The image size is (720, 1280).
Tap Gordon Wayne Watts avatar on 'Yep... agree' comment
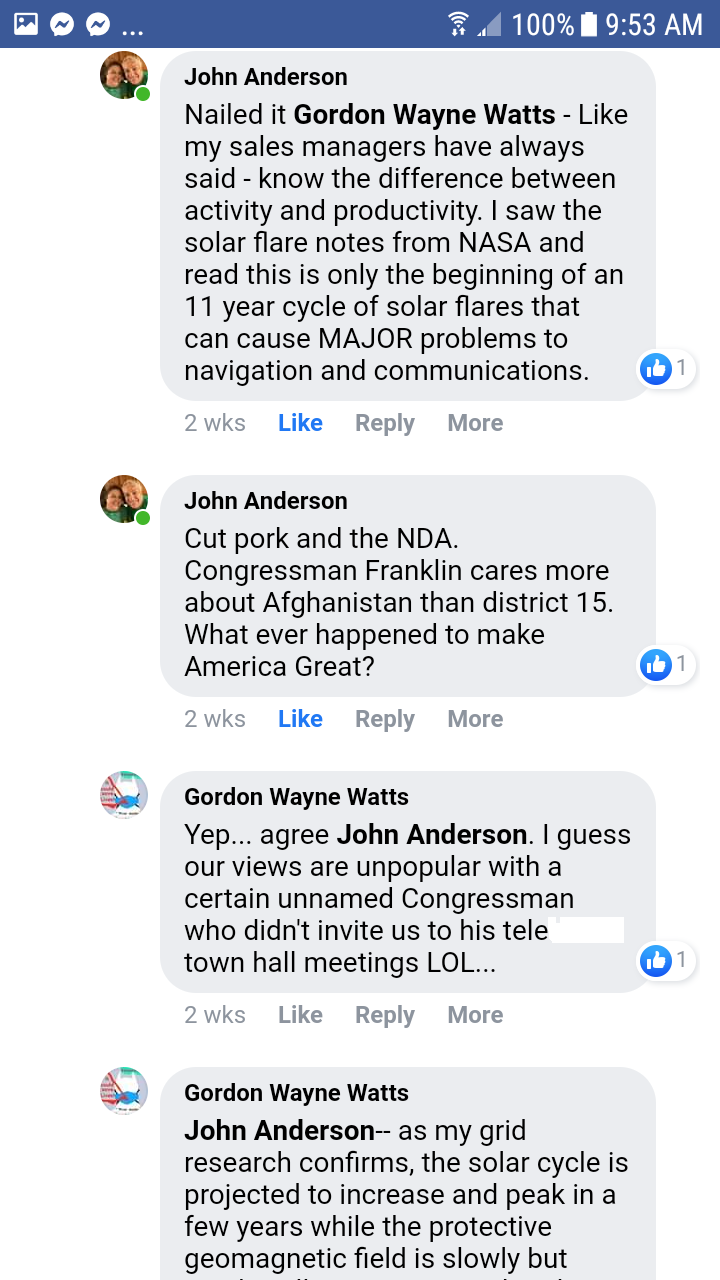[124, 796]
